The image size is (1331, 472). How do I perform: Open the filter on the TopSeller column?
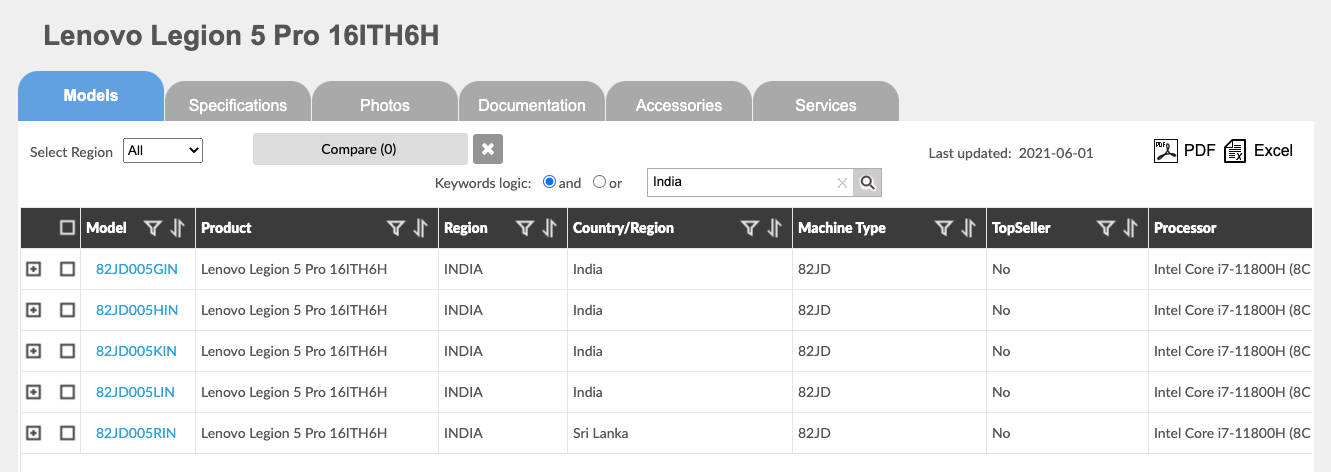click(x=1105, y=228)
